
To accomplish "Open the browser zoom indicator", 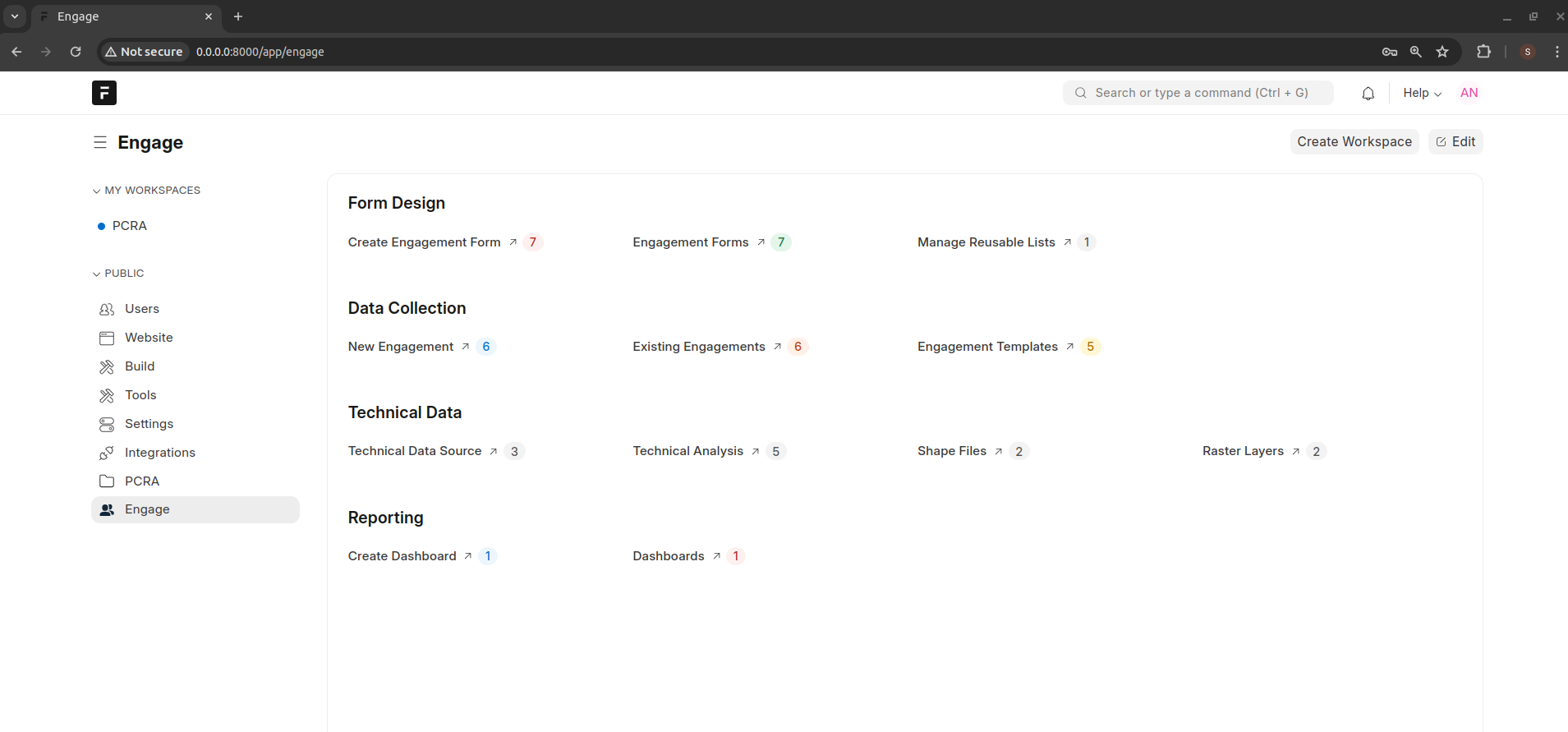I will point(1416,52).
